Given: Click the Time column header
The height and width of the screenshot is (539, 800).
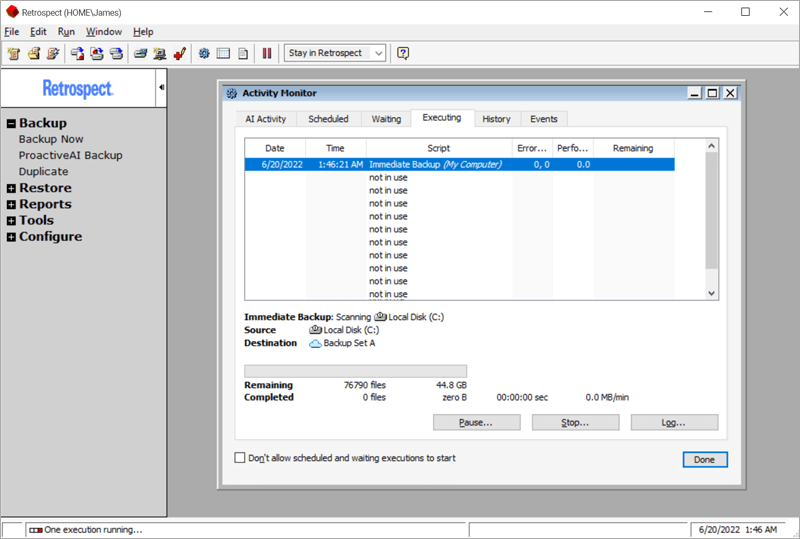Looking at the screenshot, I should [336, 148].
